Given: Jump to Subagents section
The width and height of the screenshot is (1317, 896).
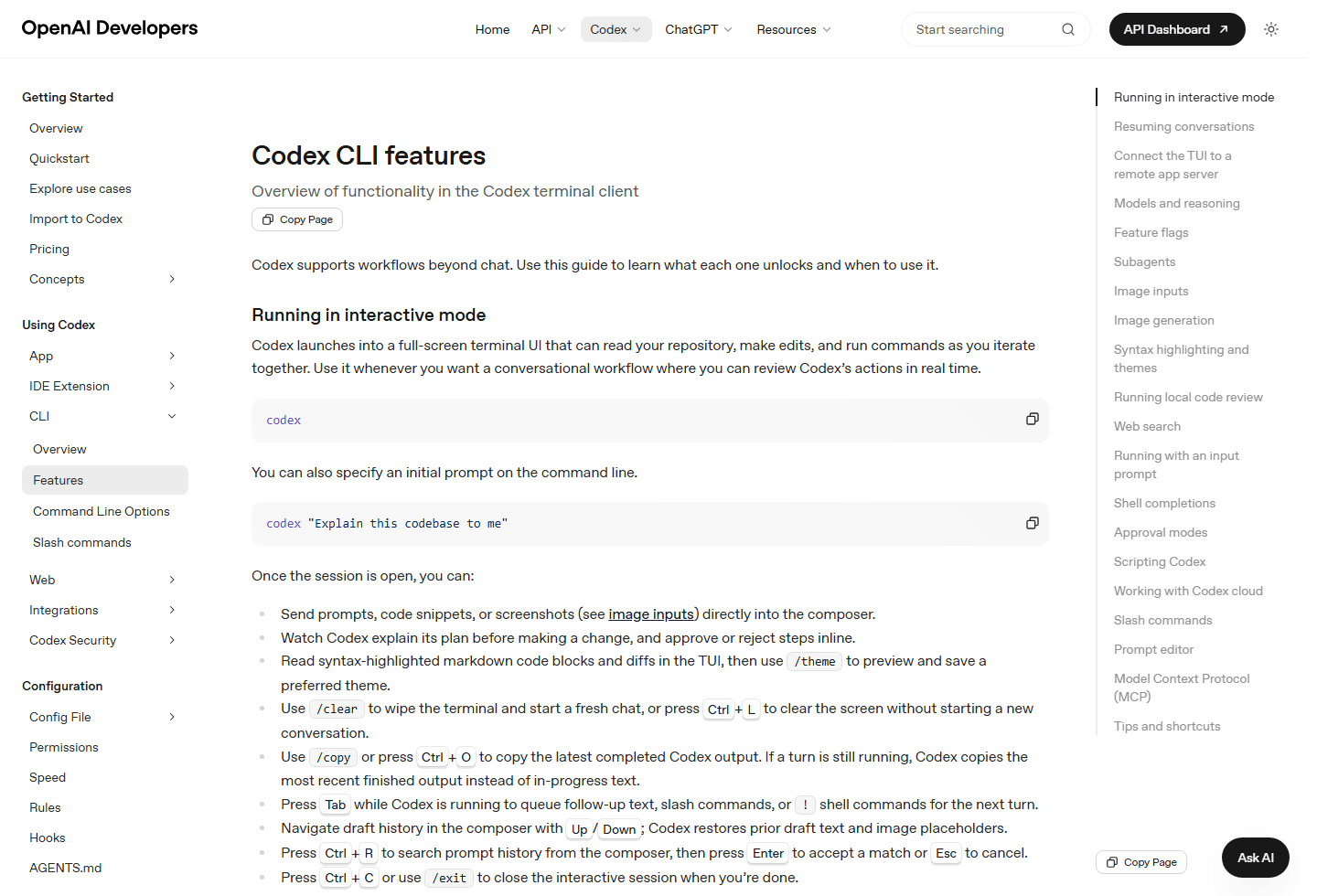Looking at the screenshot, I should tap(1144, 261).
